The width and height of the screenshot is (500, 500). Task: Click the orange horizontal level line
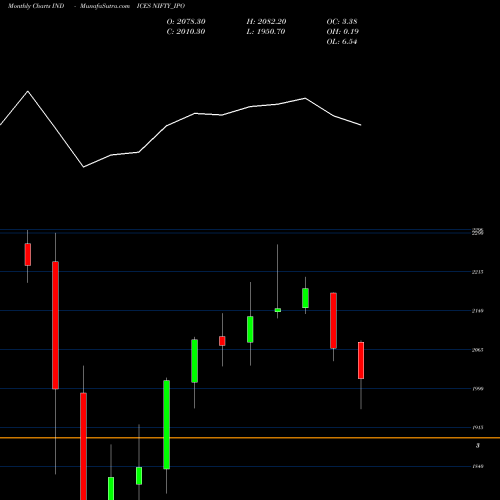[x=250, y=438]
